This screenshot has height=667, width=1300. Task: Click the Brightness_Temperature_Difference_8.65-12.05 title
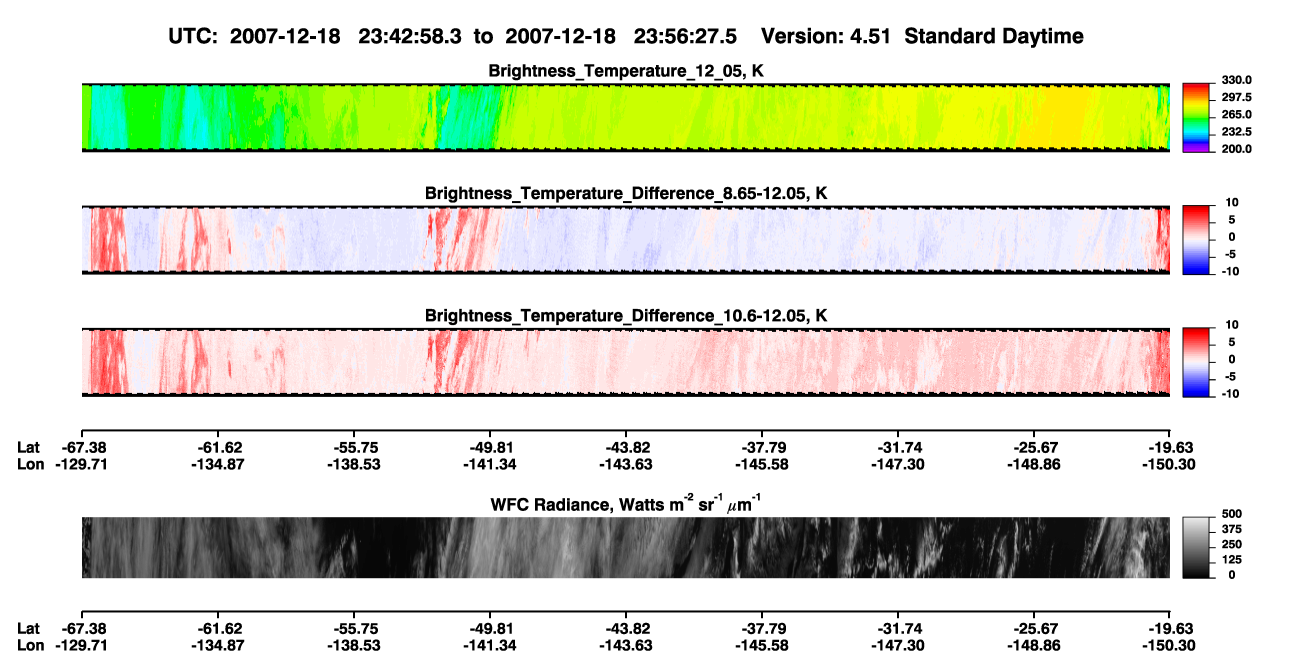pyautogui.click(x=626, y=193)
